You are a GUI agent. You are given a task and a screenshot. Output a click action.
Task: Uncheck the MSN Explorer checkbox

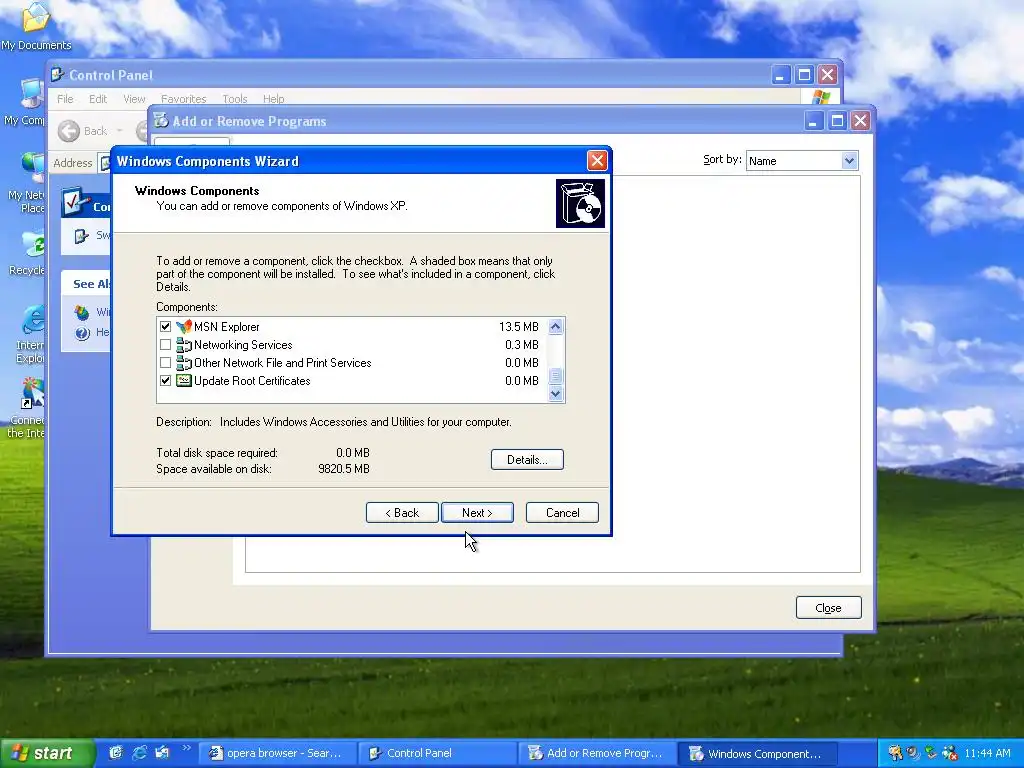[x=165, y=327]
